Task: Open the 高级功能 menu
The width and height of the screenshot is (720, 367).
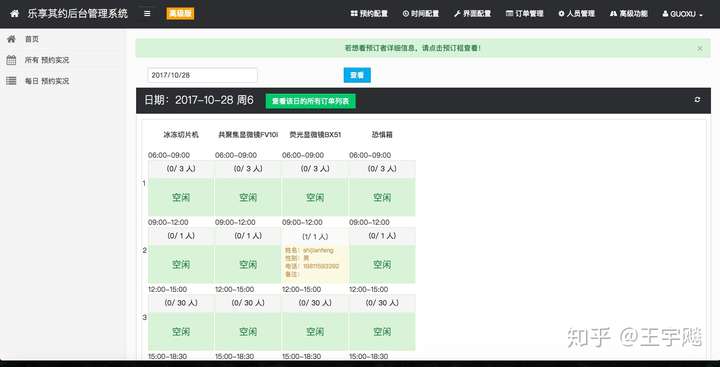Action: (x=629, y=14)
